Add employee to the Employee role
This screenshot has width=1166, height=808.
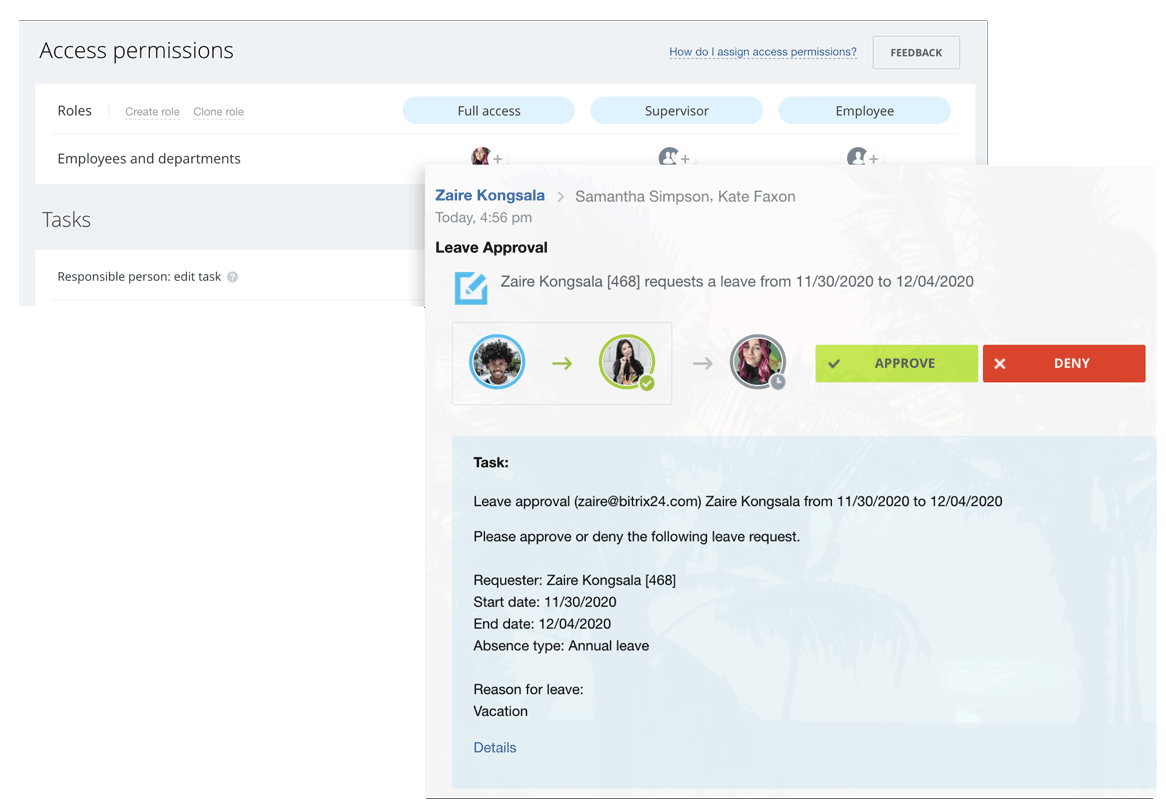click(x=873, y=159)
